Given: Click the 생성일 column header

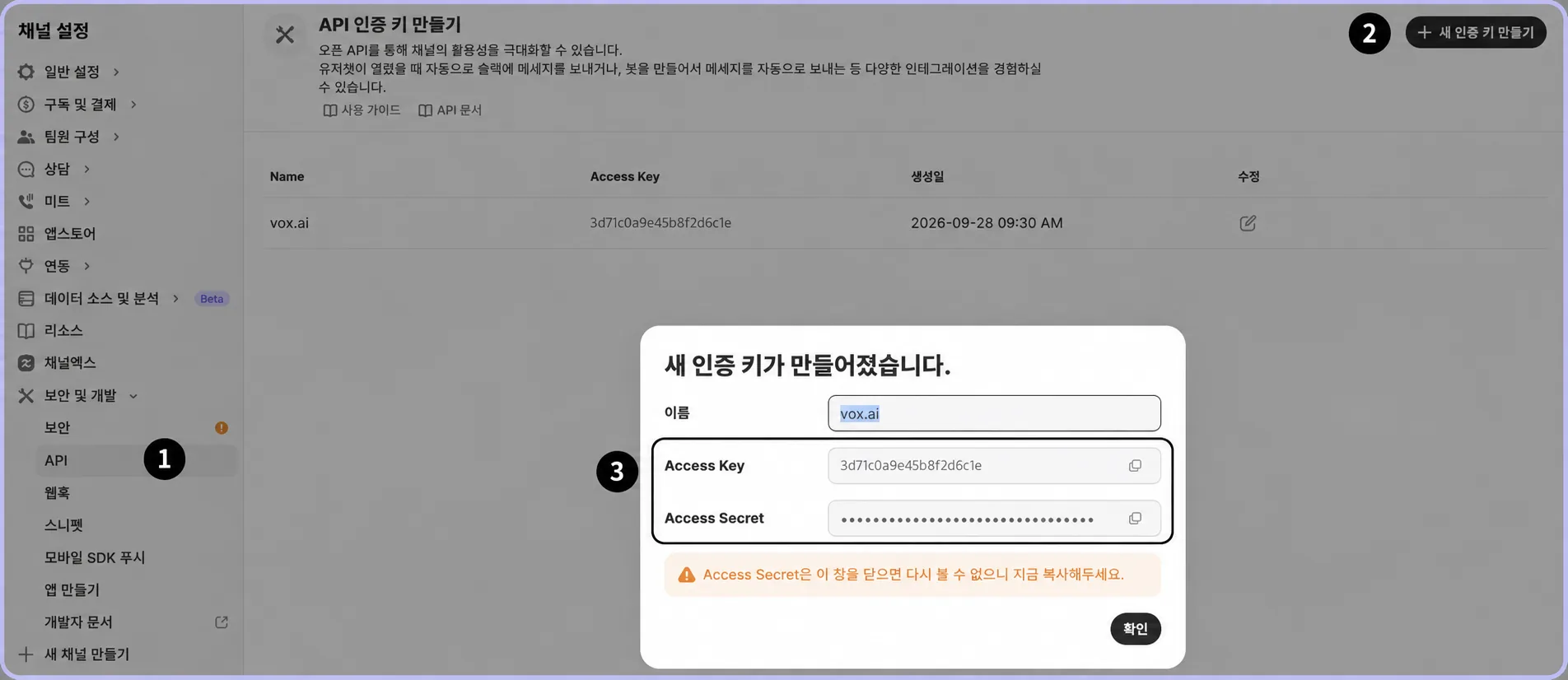Looking at the screenshot, I should (x=927, y=176).
